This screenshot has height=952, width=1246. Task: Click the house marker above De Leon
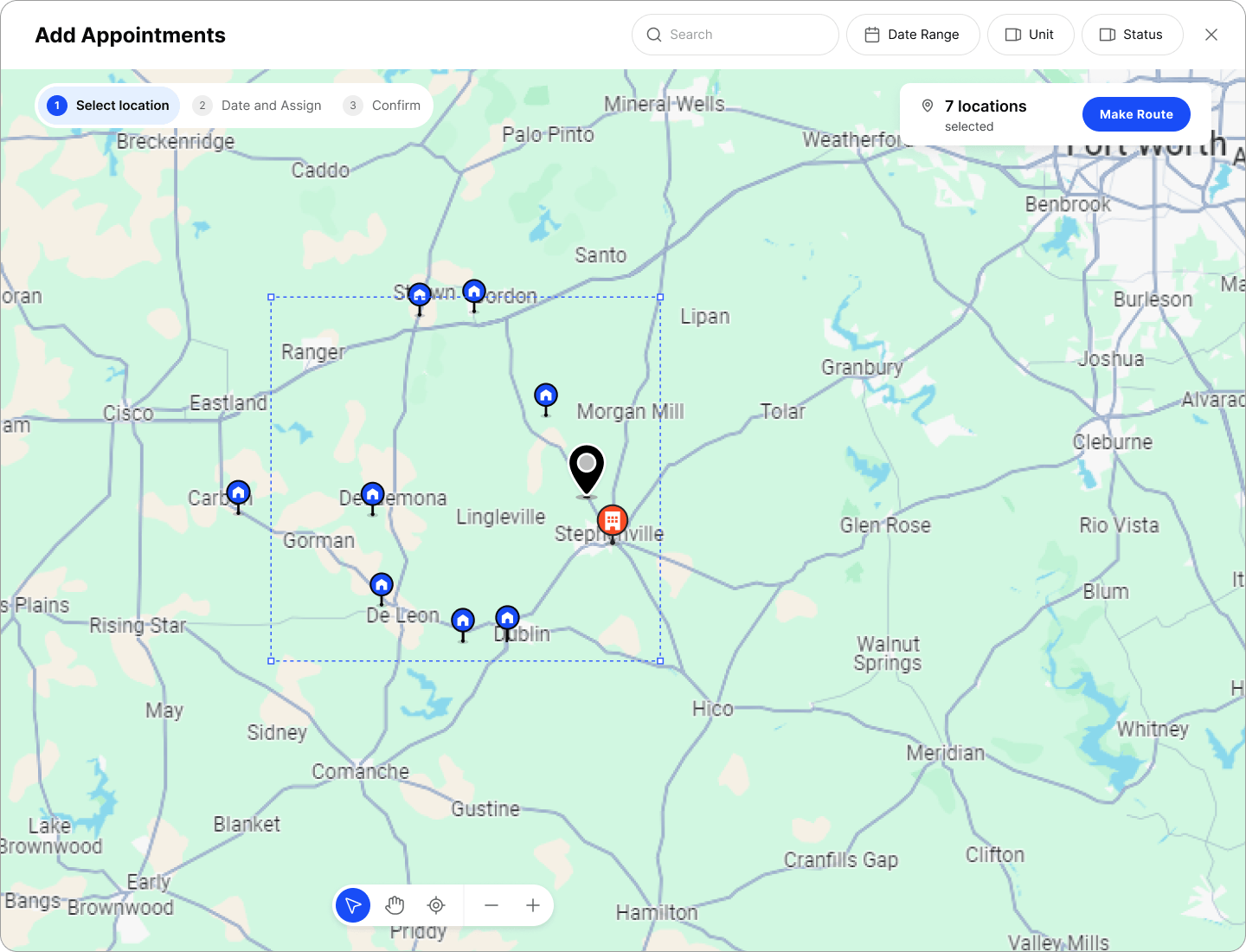(382, 585)
